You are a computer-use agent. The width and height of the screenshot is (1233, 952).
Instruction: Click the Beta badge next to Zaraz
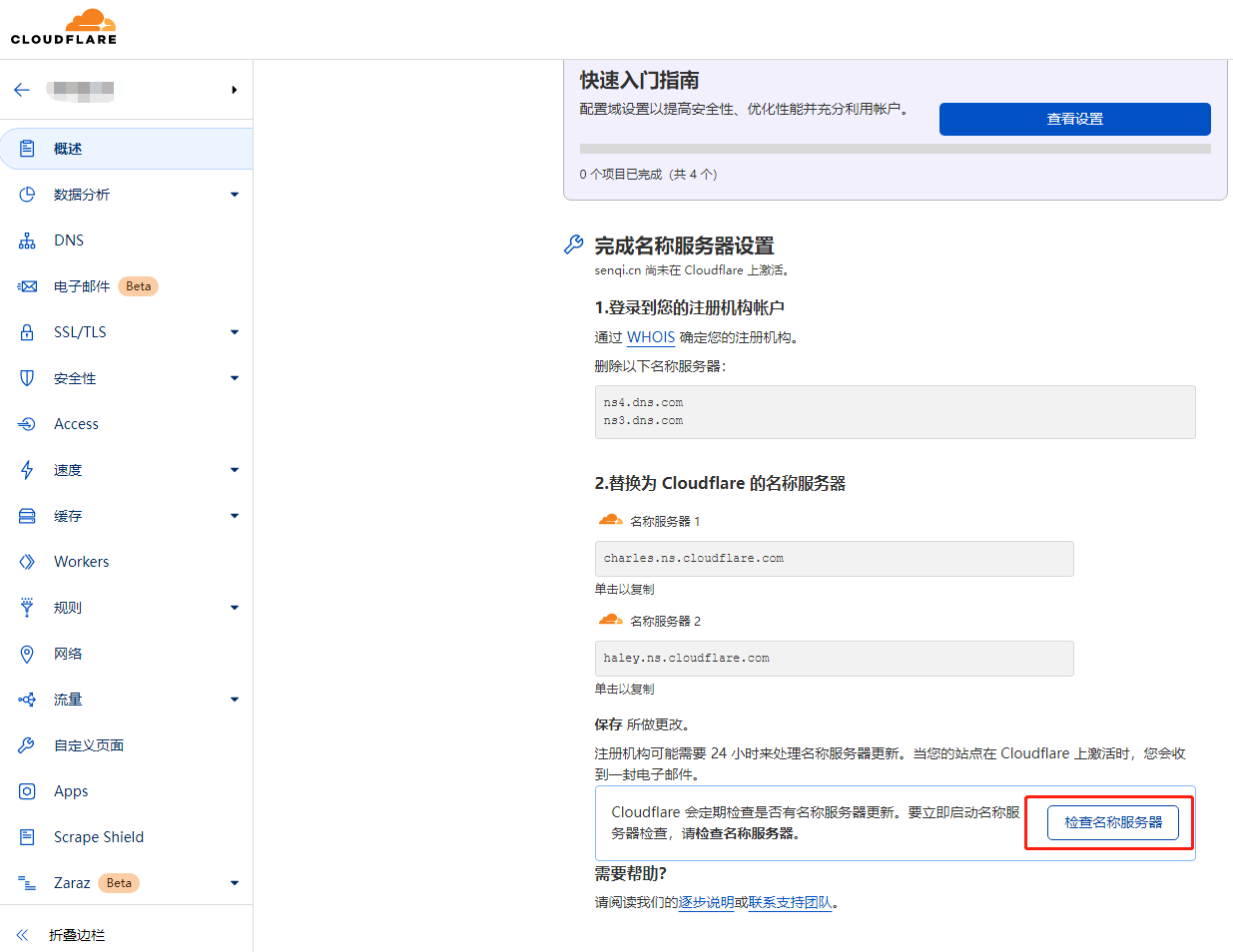119,883
